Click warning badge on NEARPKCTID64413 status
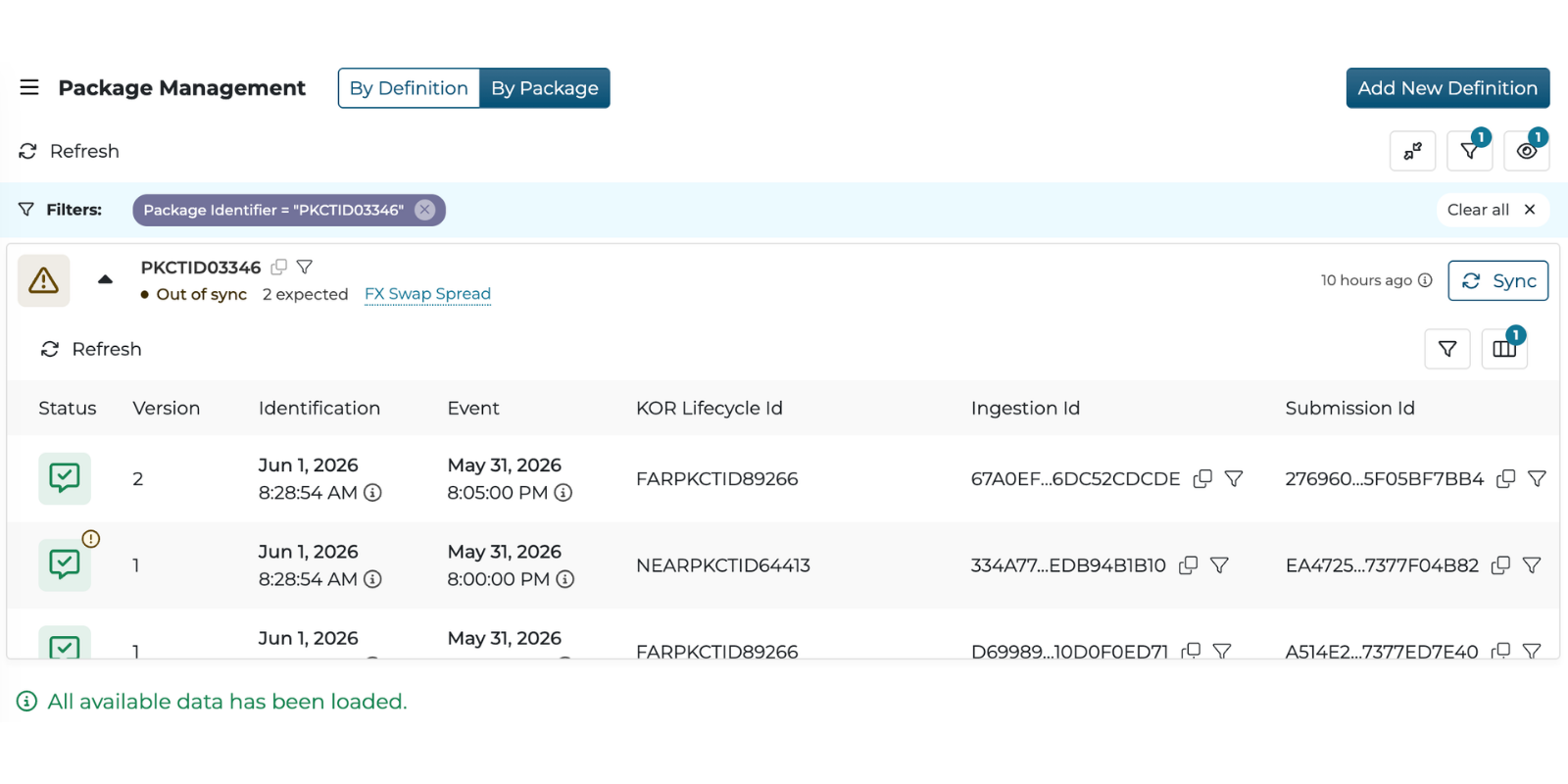Screen dimensions: 1568x784 (91, 538)
